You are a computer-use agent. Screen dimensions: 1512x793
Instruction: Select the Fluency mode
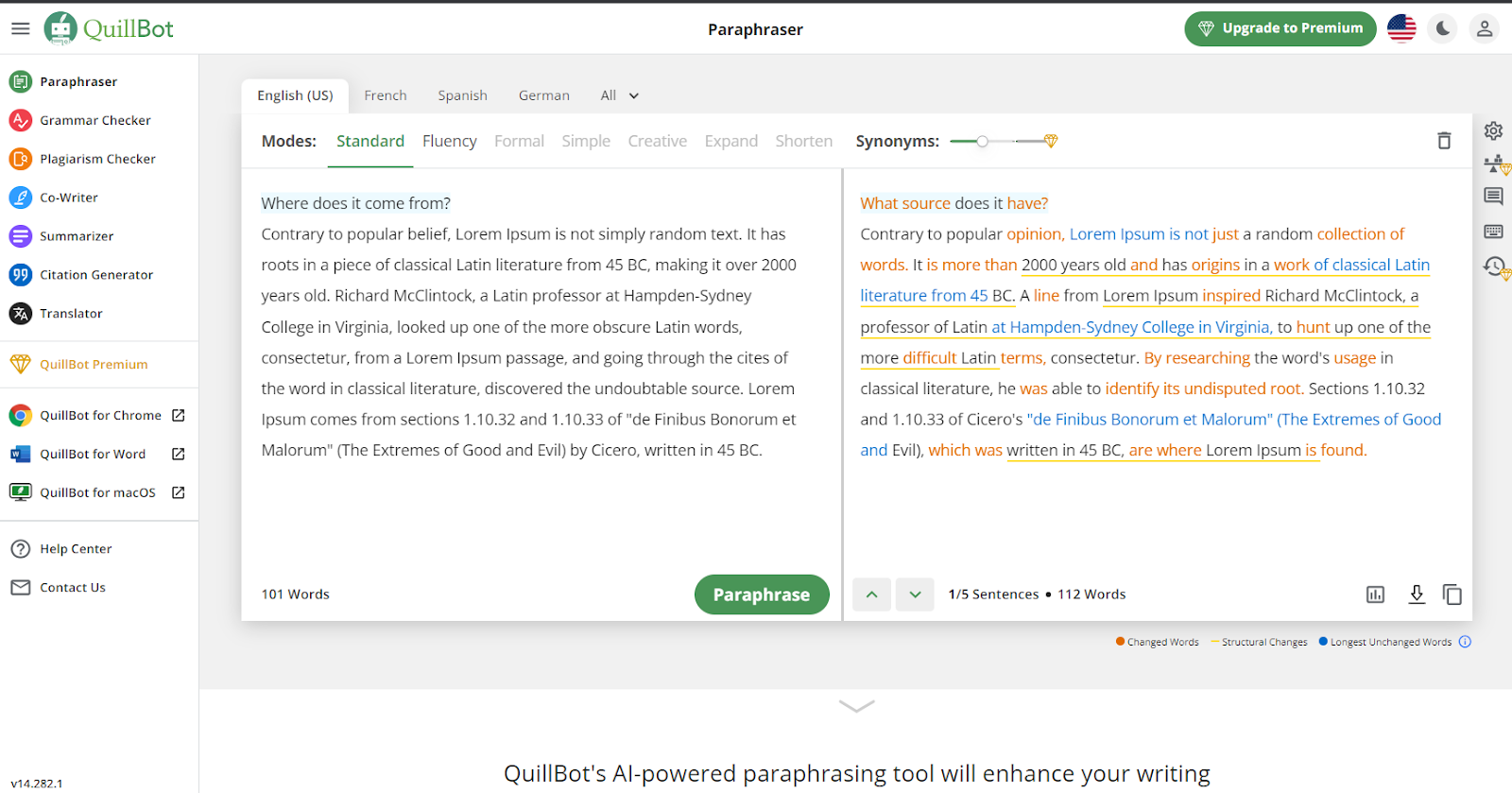(450, 141)
